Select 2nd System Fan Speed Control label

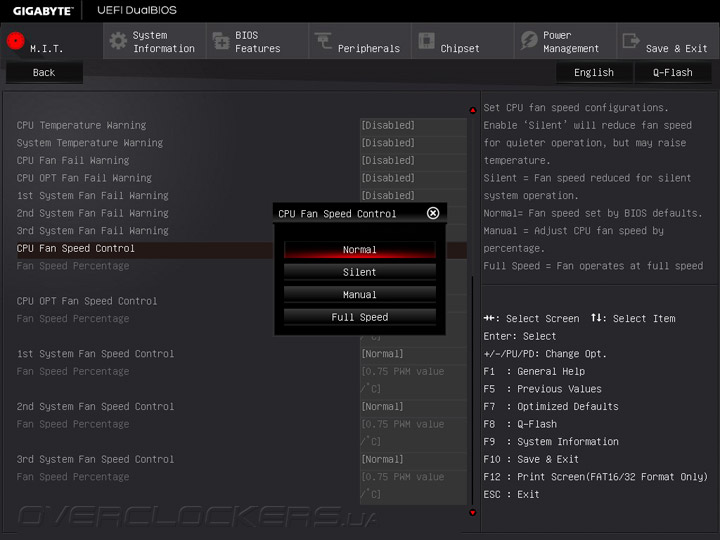(x=96, y=407)
